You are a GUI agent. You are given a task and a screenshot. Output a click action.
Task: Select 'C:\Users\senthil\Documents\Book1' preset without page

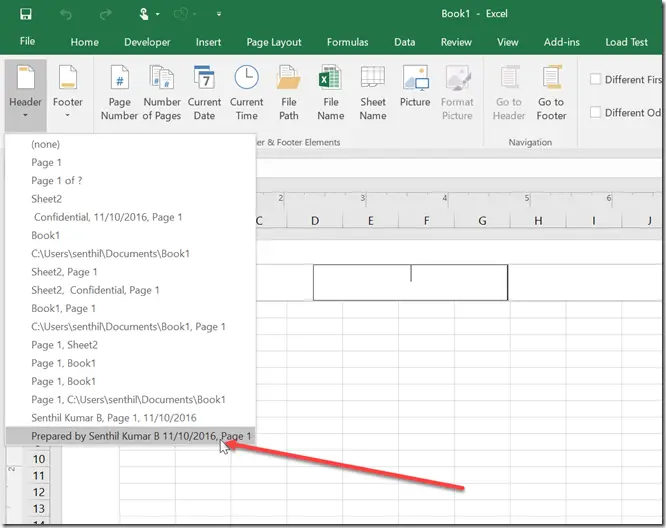coord(130,254)
